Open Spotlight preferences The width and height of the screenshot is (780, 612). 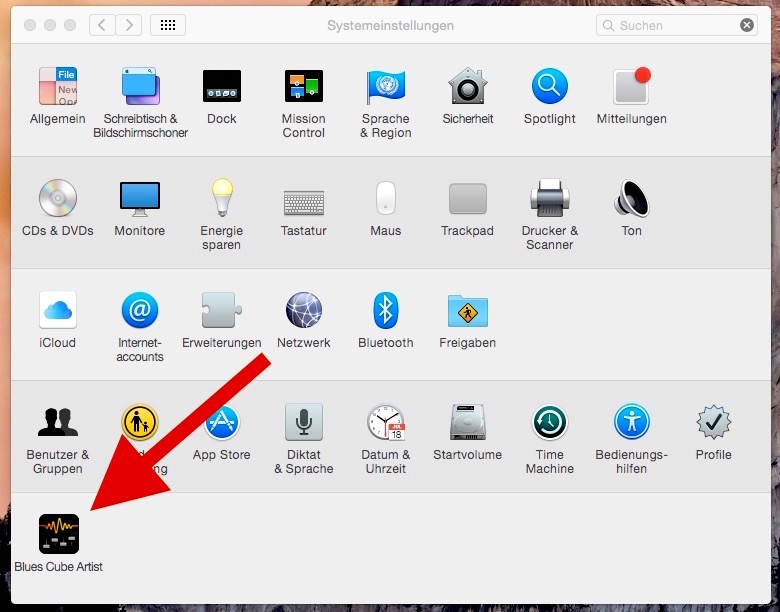(550, 86)
